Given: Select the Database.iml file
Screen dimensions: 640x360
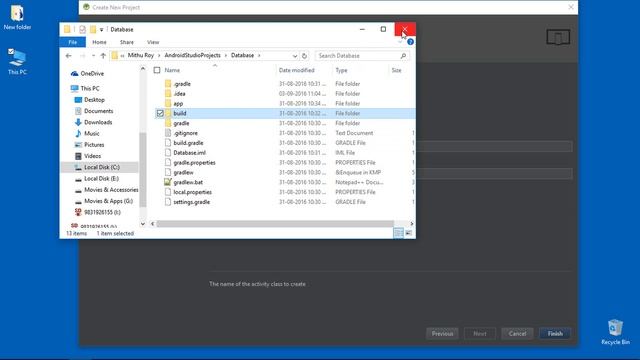Looking at the screenshot, I should coord(189,153).
